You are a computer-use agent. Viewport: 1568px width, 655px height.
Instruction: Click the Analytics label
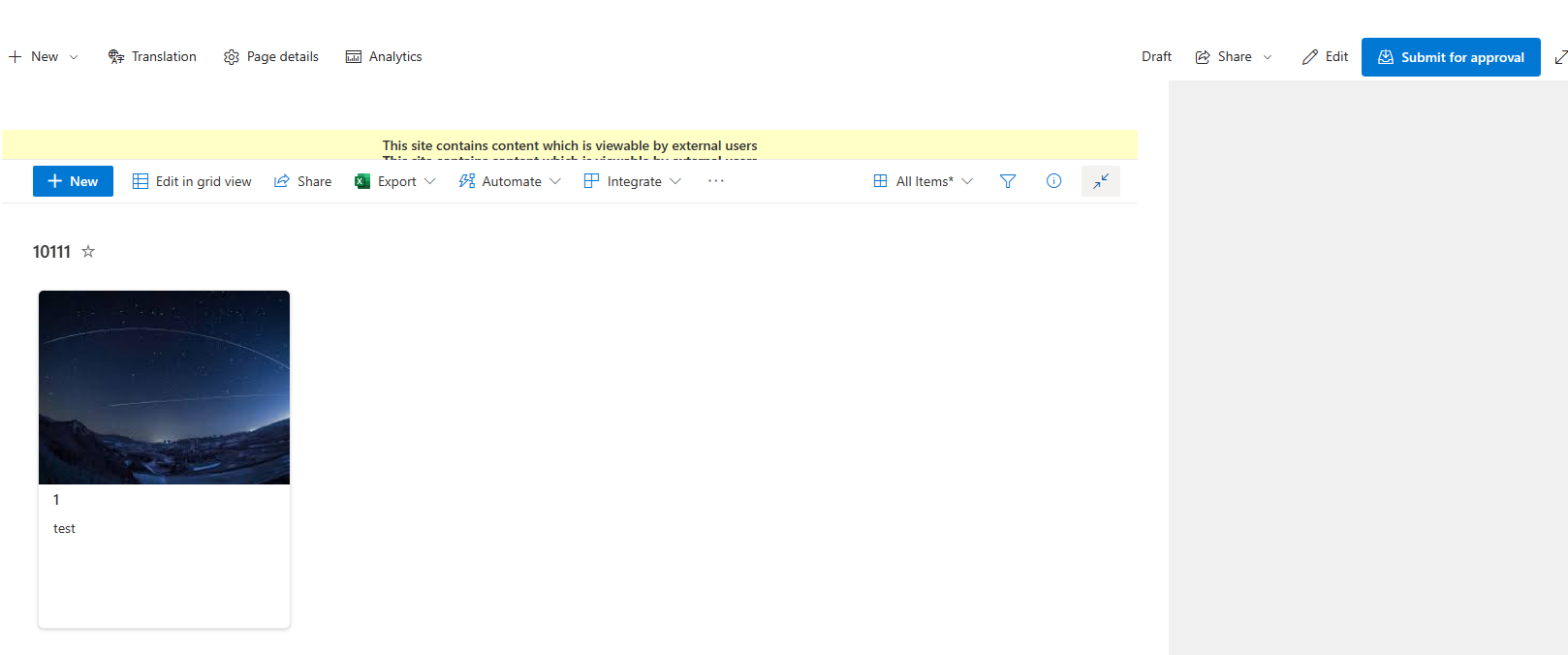pyautogui.click(x=395, y=57)
